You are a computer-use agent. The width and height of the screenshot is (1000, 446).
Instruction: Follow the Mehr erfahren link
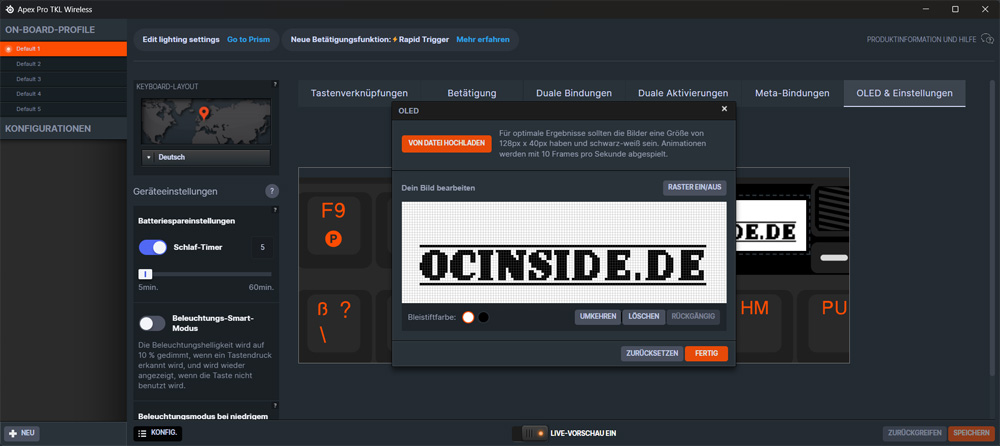pos(483,40)
